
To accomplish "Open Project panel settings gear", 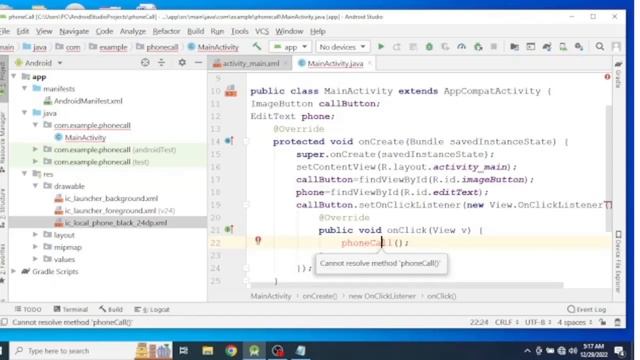I will (182, 62).
